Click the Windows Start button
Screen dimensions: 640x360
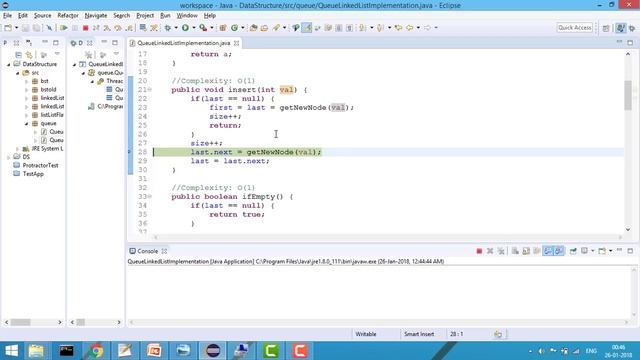pyautogui.click(x=11, y=351)
